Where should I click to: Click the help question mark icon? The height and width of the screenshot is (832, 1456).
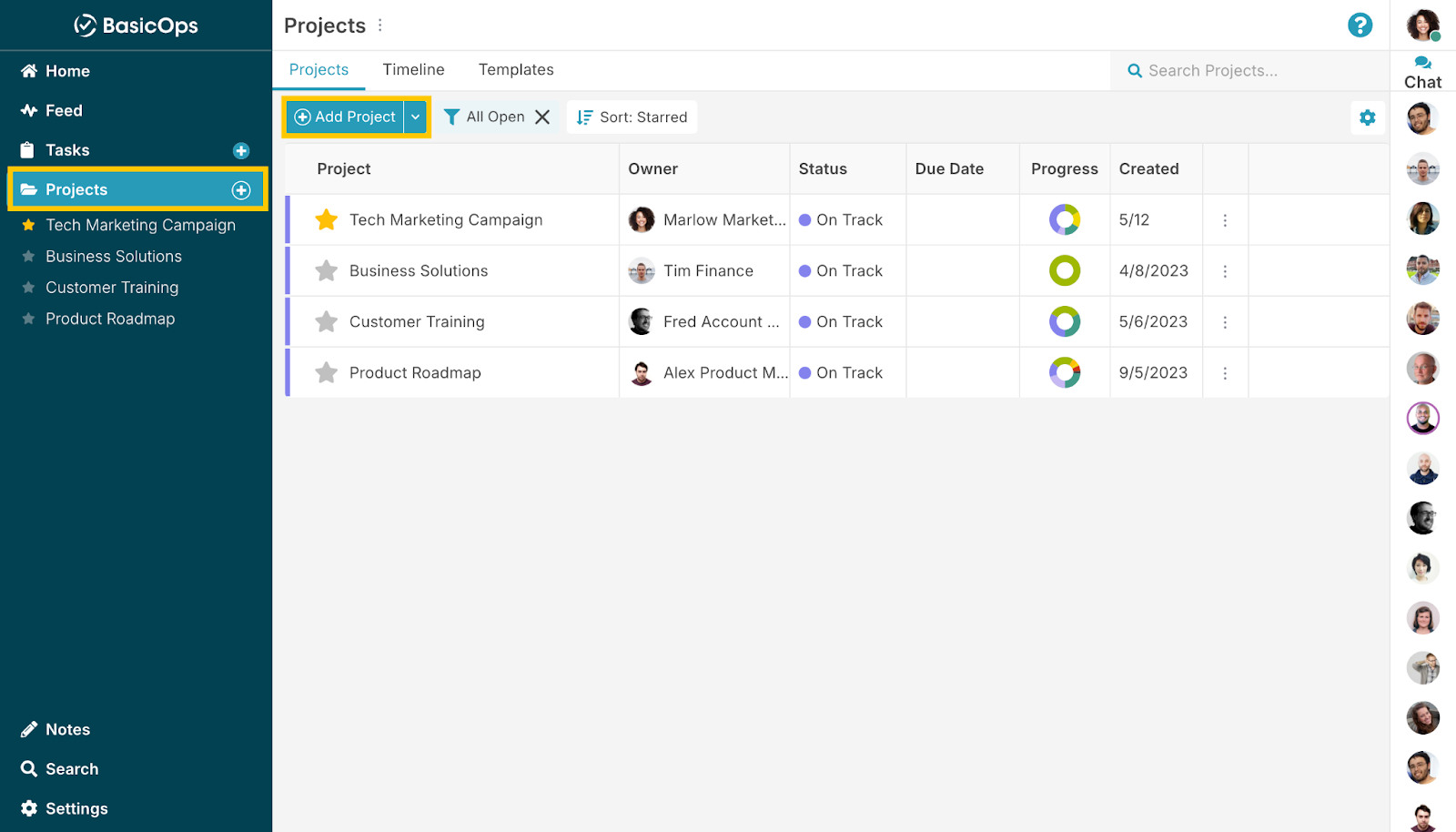coord(1360,25)
